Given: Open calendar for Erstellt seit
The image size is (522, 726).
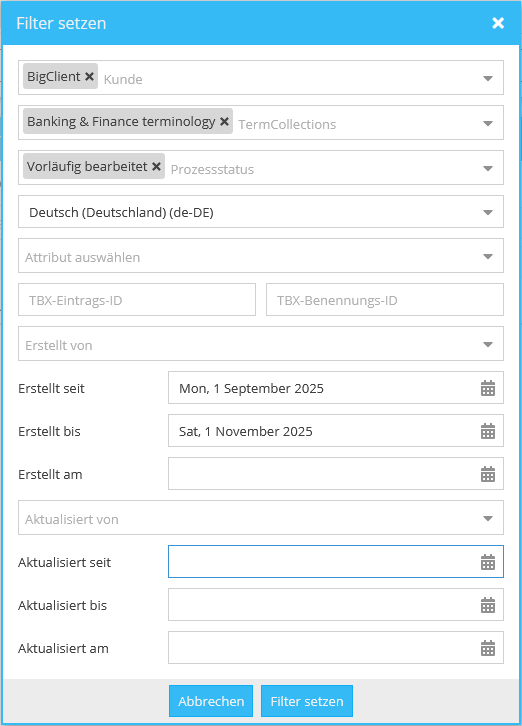Looking at the screenshot, I should [488, 388].
